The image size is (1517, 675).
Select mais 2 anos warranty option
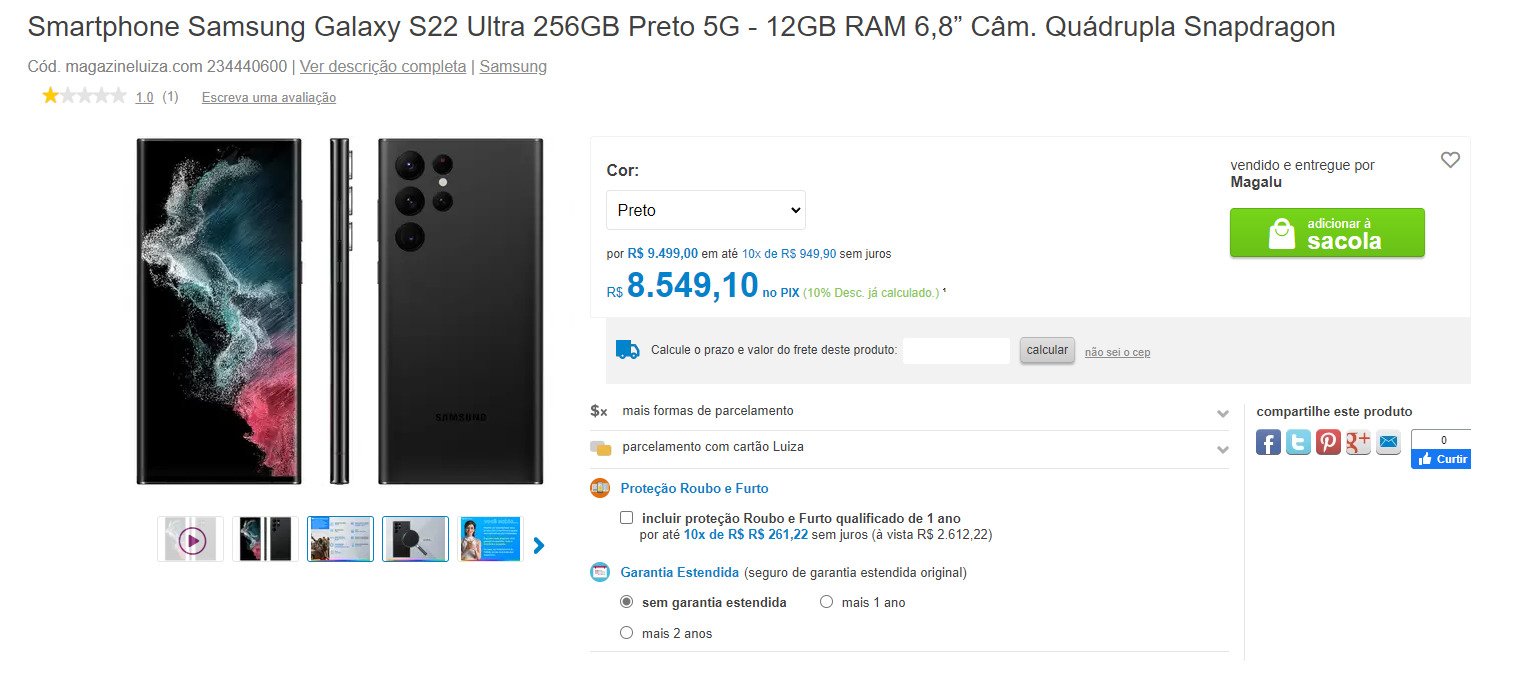pyautogui.click(x=627, y=633)
